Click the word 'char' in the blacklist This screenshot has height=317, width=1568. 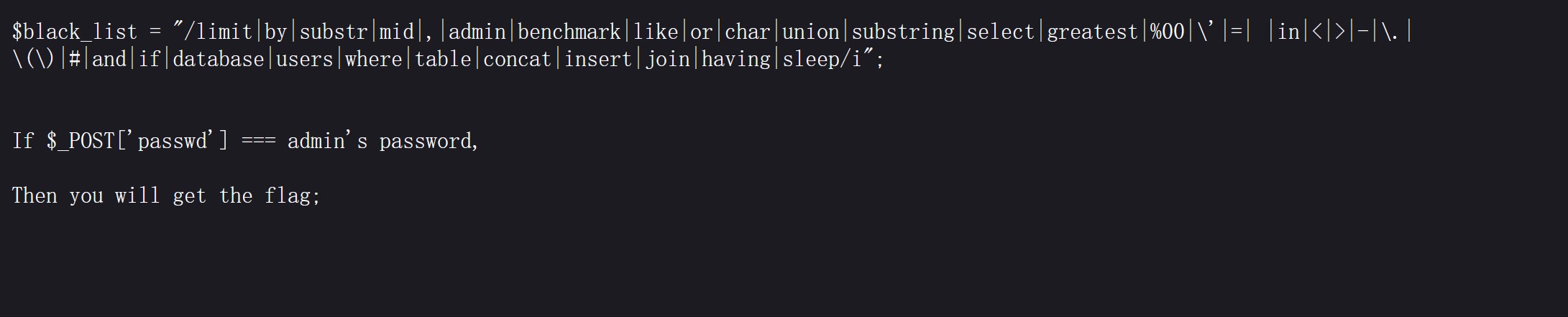pyautogui.click(x=748, y=32)
